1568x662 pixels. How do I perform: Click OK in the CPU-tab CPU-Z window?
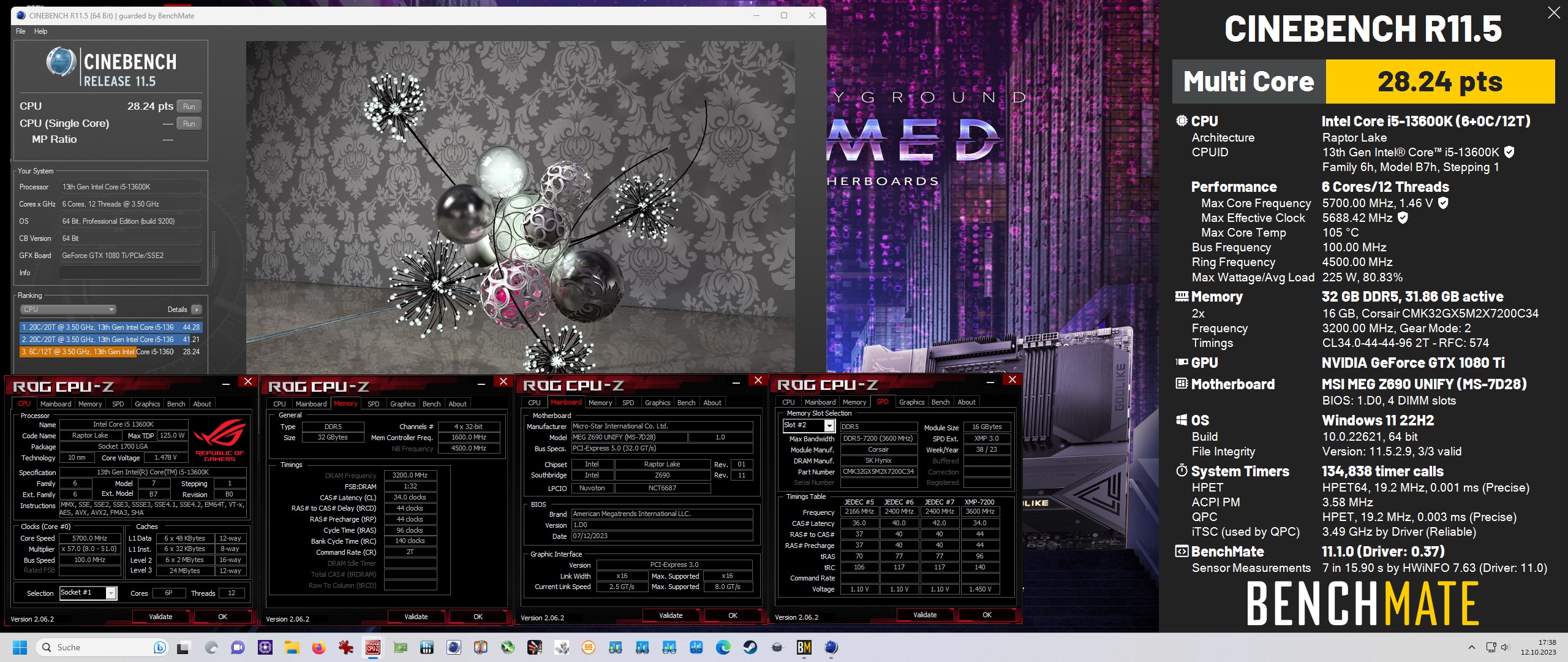point(223,617)
